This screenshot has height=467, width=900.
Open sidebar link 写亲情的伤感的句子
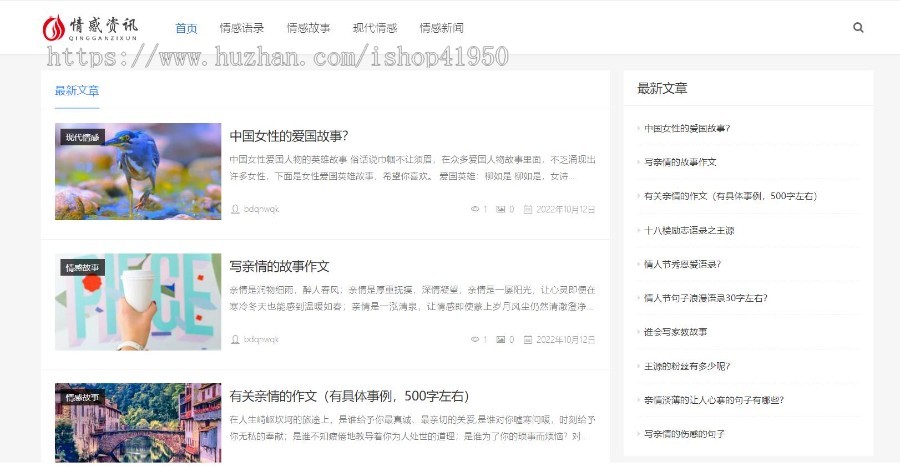tap(684, 434)
